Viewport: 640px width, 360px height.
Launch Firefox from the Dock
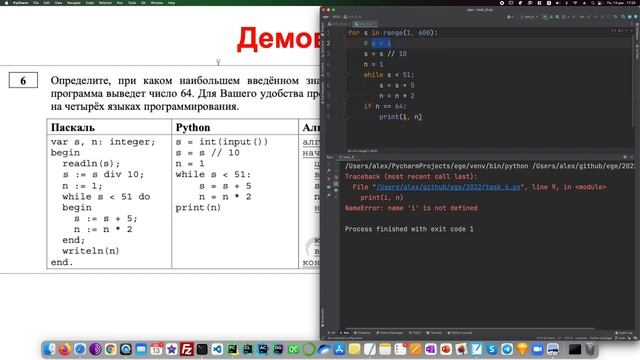(64, 349)
